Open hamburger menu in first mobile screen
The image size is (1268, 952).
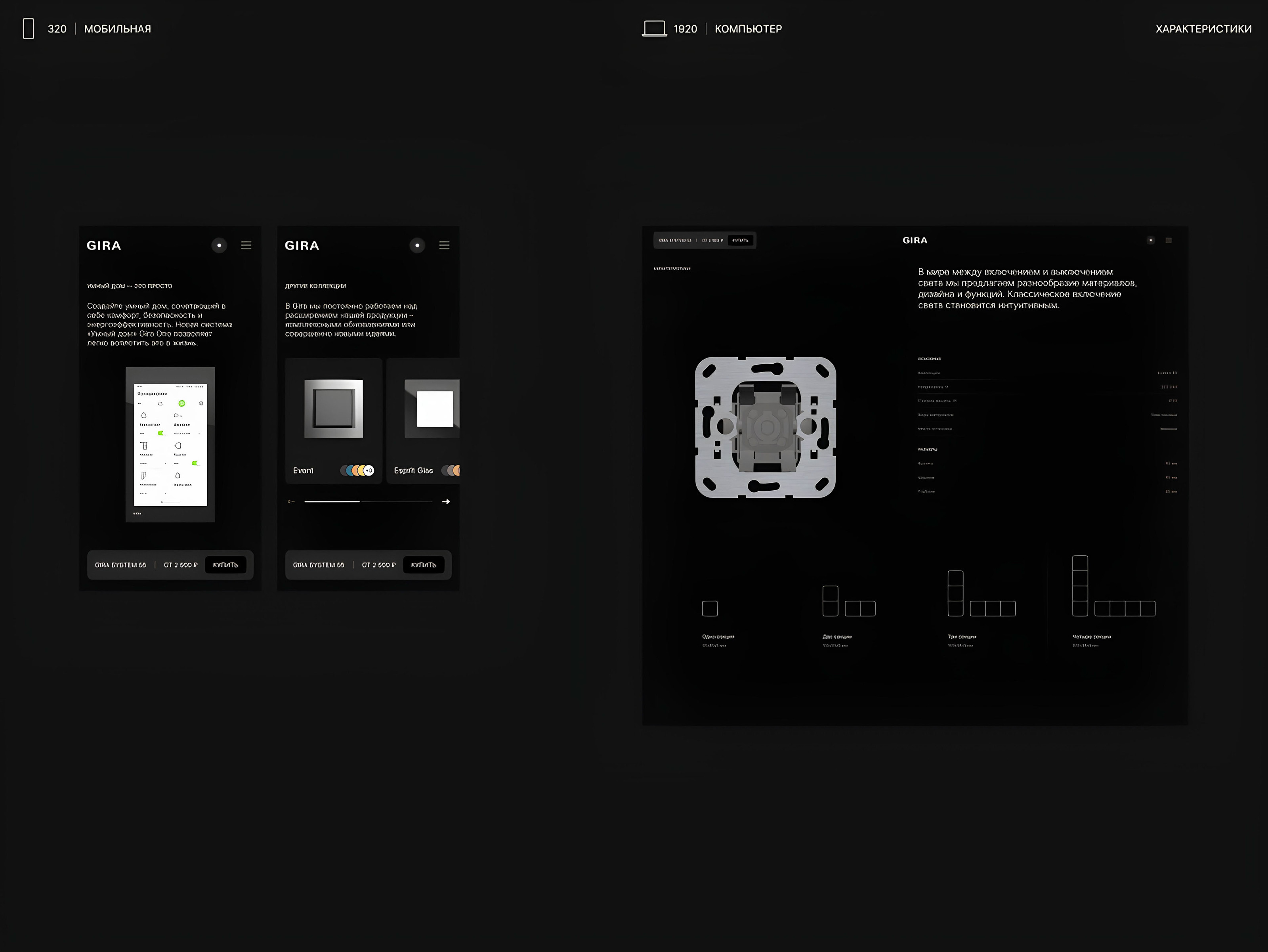click(246, 245)
